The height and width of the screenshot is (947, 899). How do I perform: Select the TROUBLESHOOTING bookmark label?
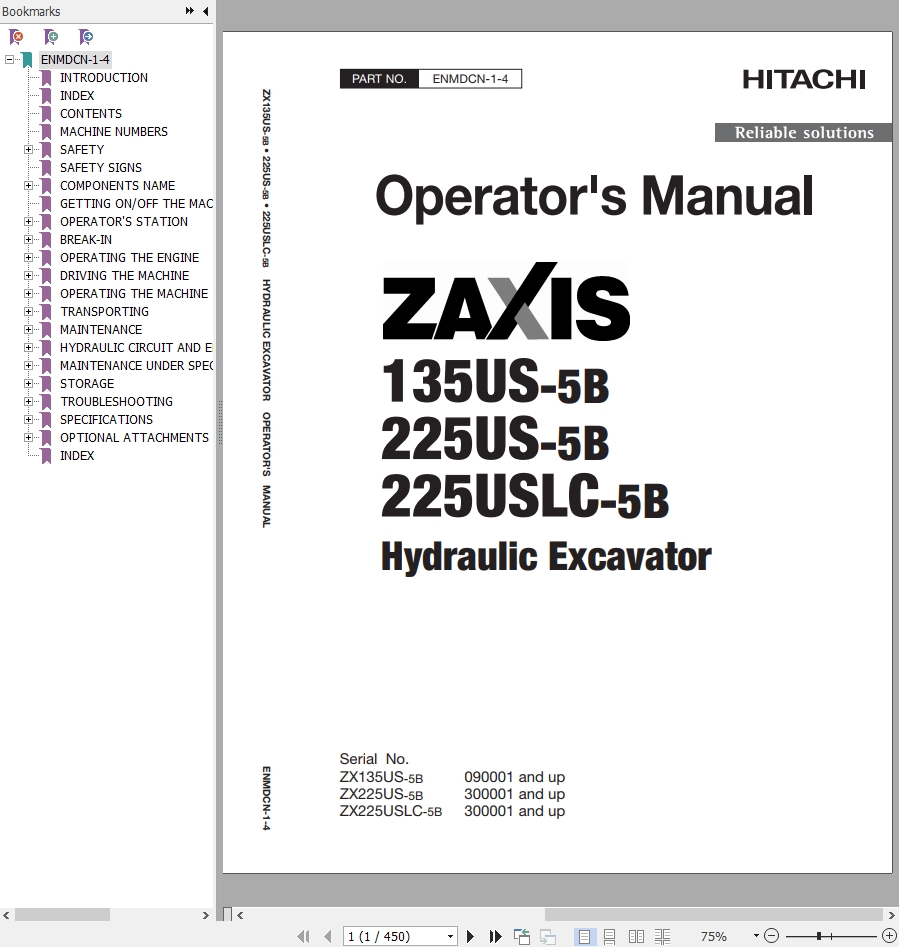117,402
